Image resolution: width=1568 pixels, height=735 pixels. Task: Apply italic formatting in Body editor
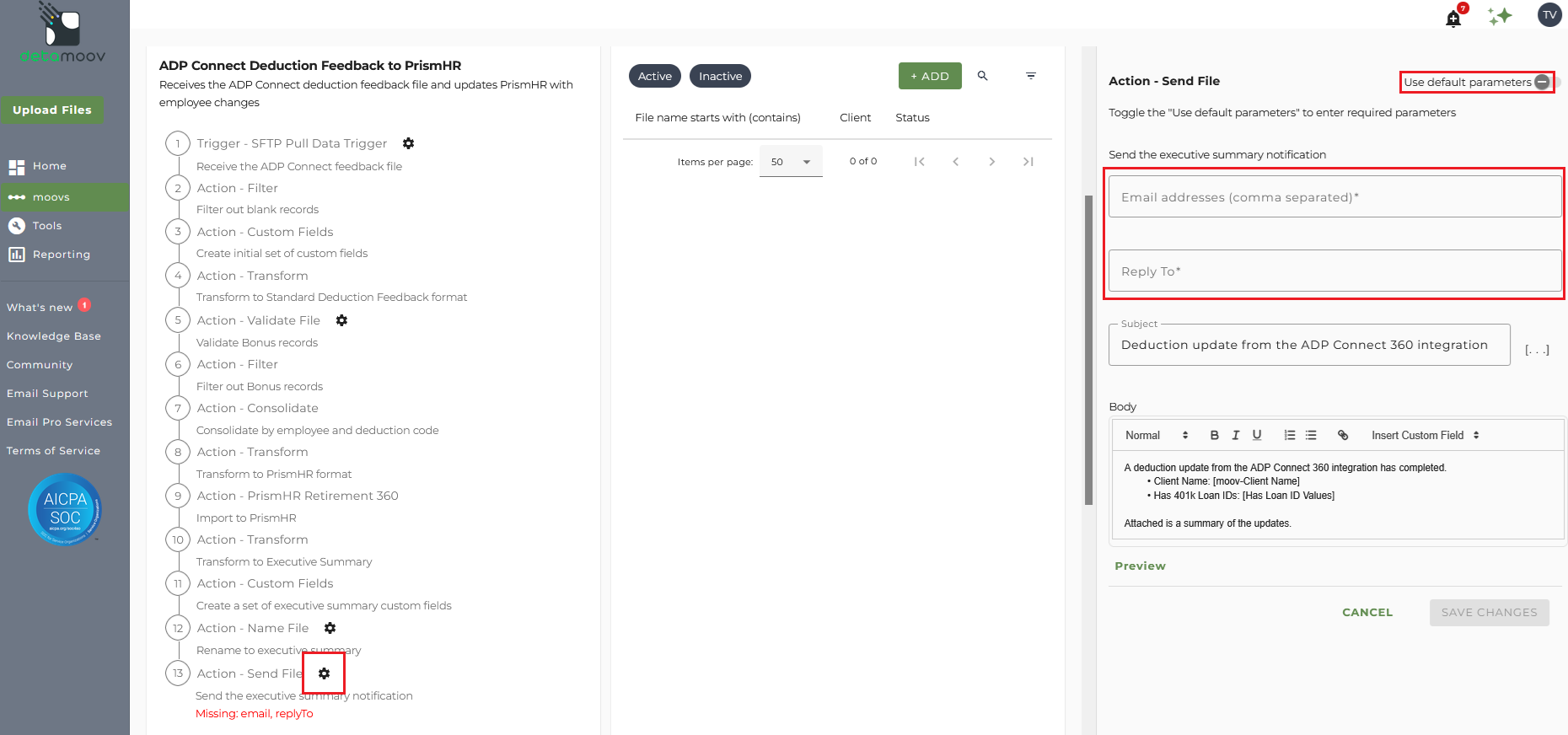click(x=1235, y=435)
